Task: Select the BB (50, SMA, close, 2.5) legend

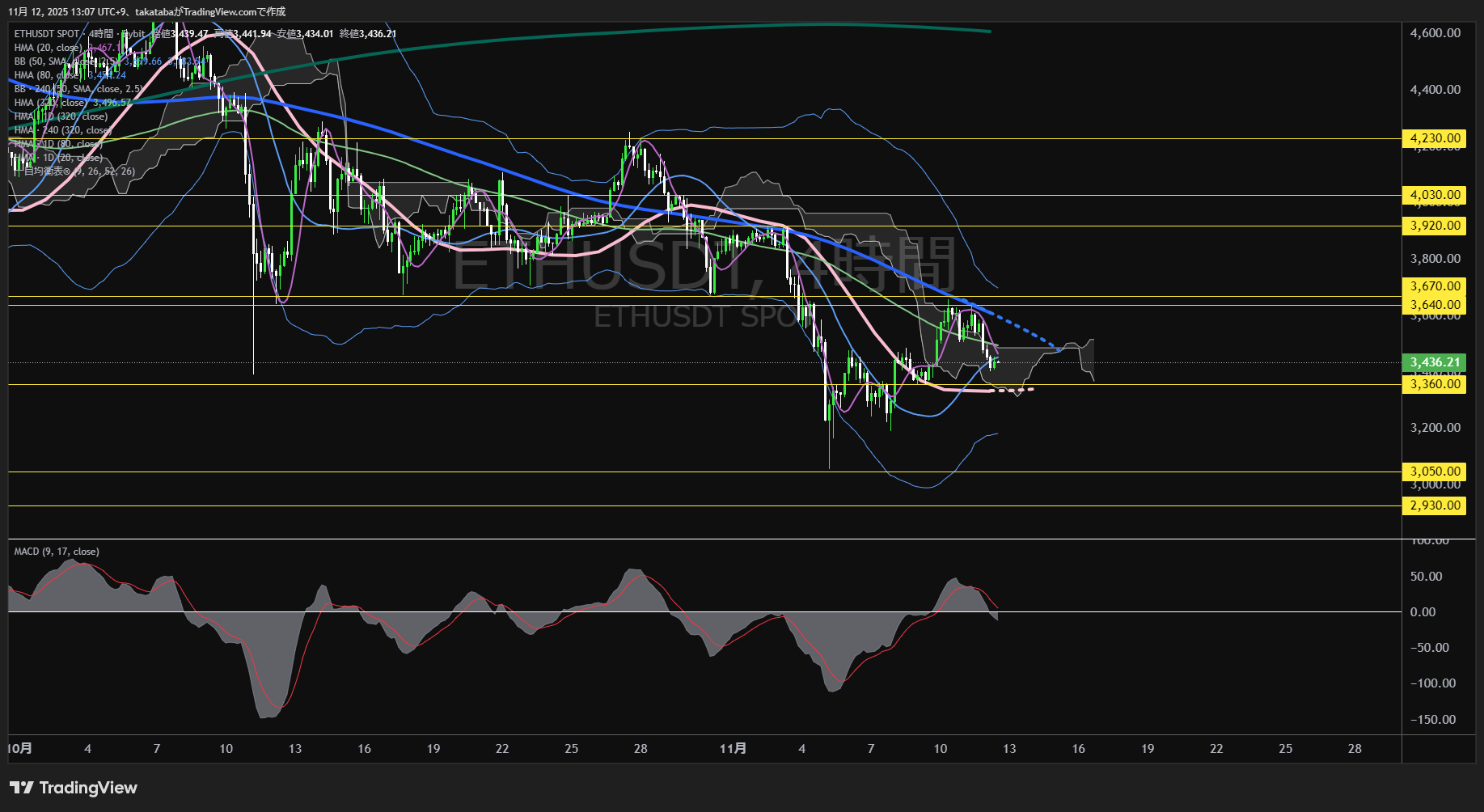Action: click(x=49, y=61)
